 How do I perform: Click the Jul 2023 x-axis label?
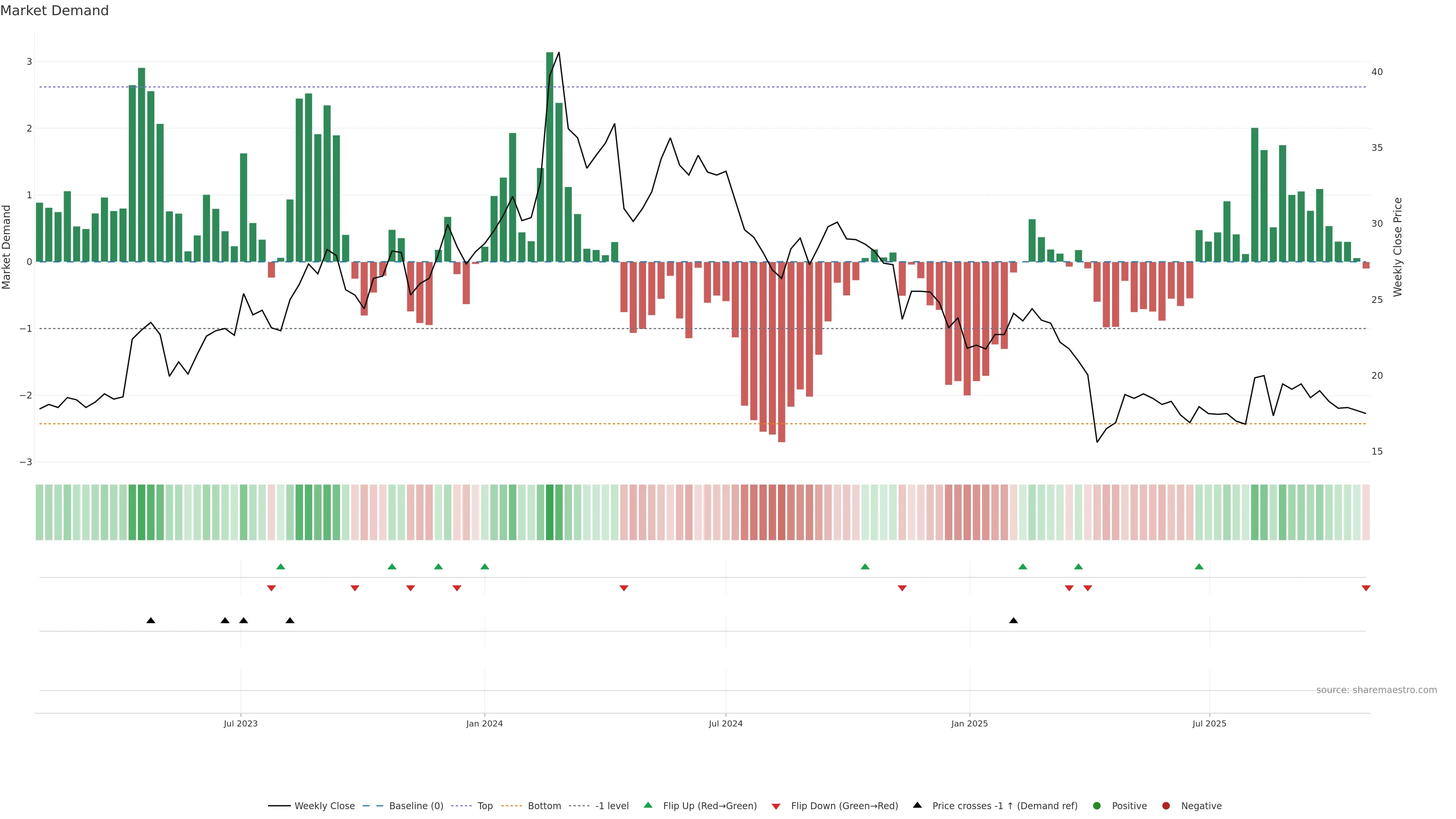pyautogui.click(x=240, y=723)
